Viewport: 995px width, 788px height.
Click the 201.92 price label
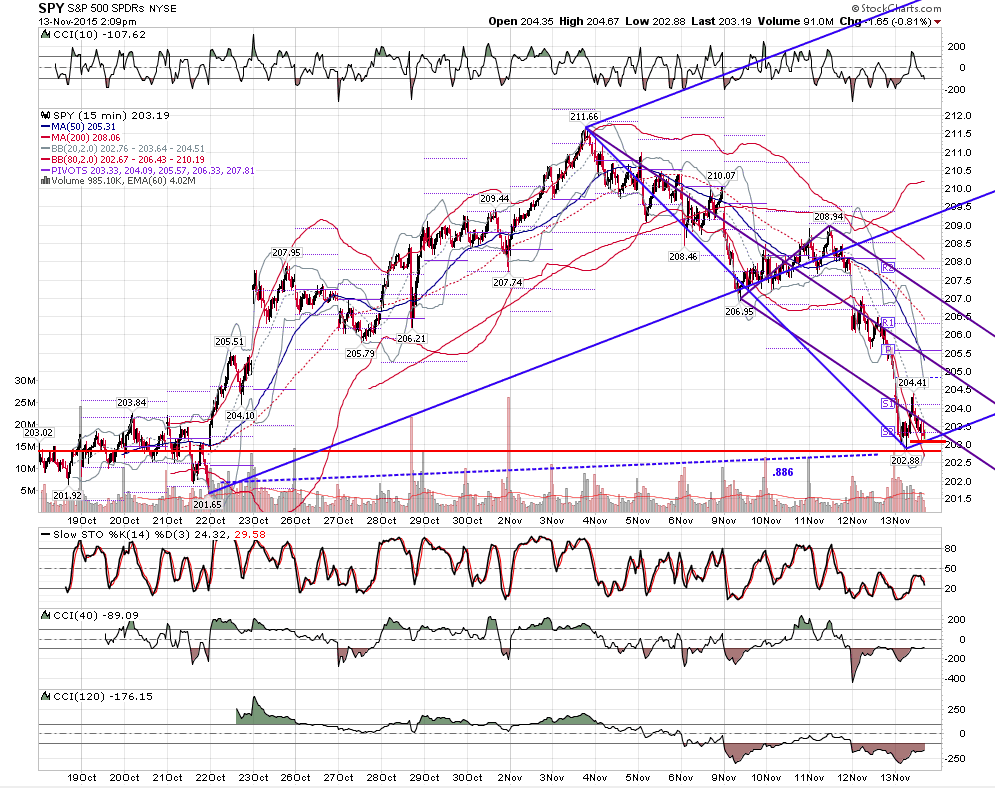pos(67,496)
